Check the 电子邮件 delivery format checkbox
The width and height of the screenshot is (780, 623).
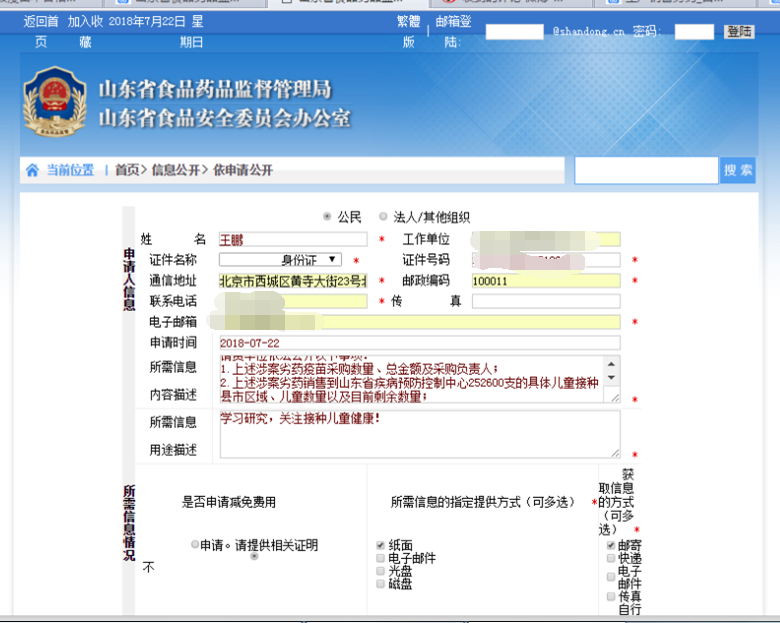coord(380,558)
